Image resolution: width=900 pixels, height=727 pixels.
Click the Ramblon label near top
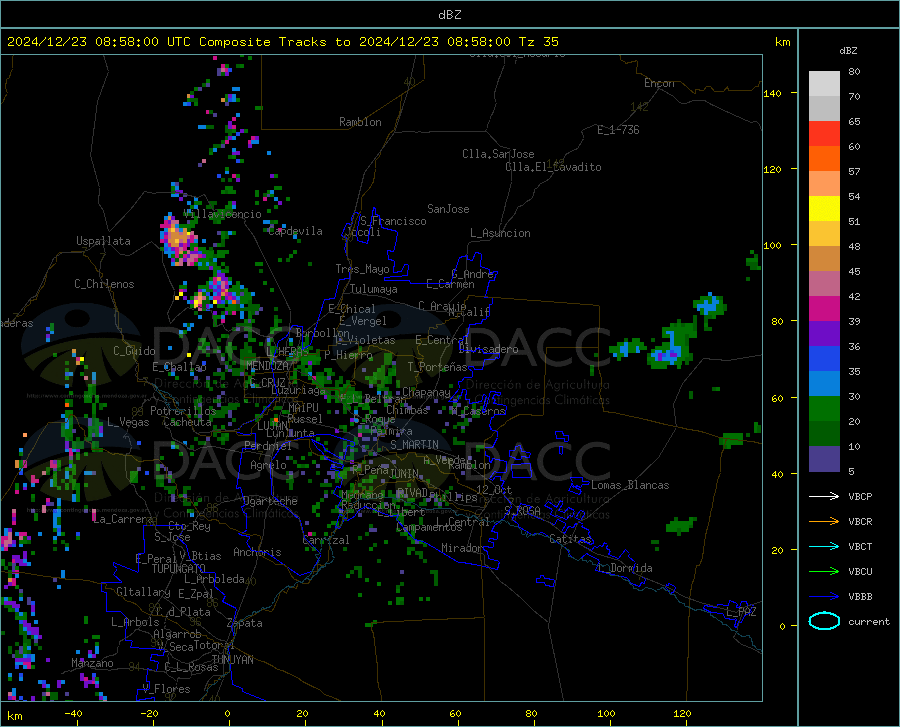click(360, 122)
